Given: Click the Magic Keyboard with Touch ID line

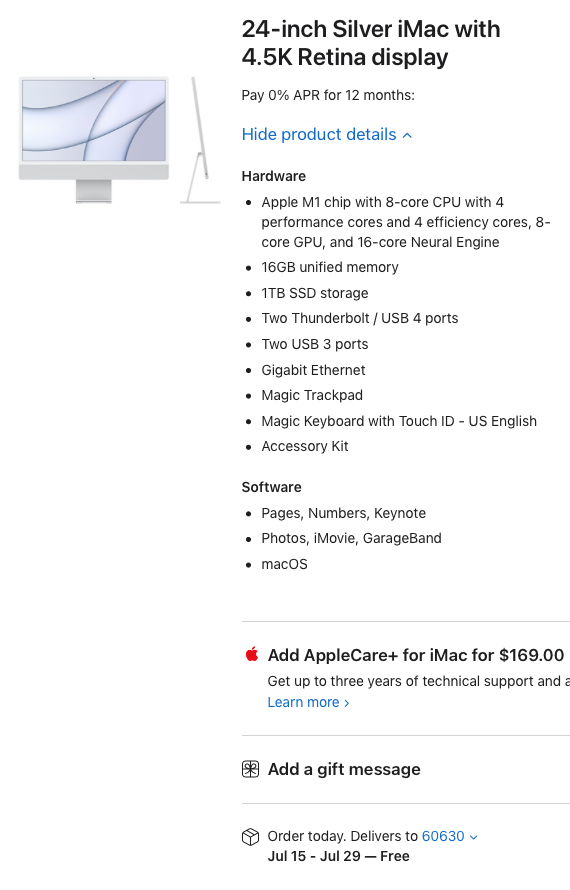Looking at the screenshot, I should [399, 421].
